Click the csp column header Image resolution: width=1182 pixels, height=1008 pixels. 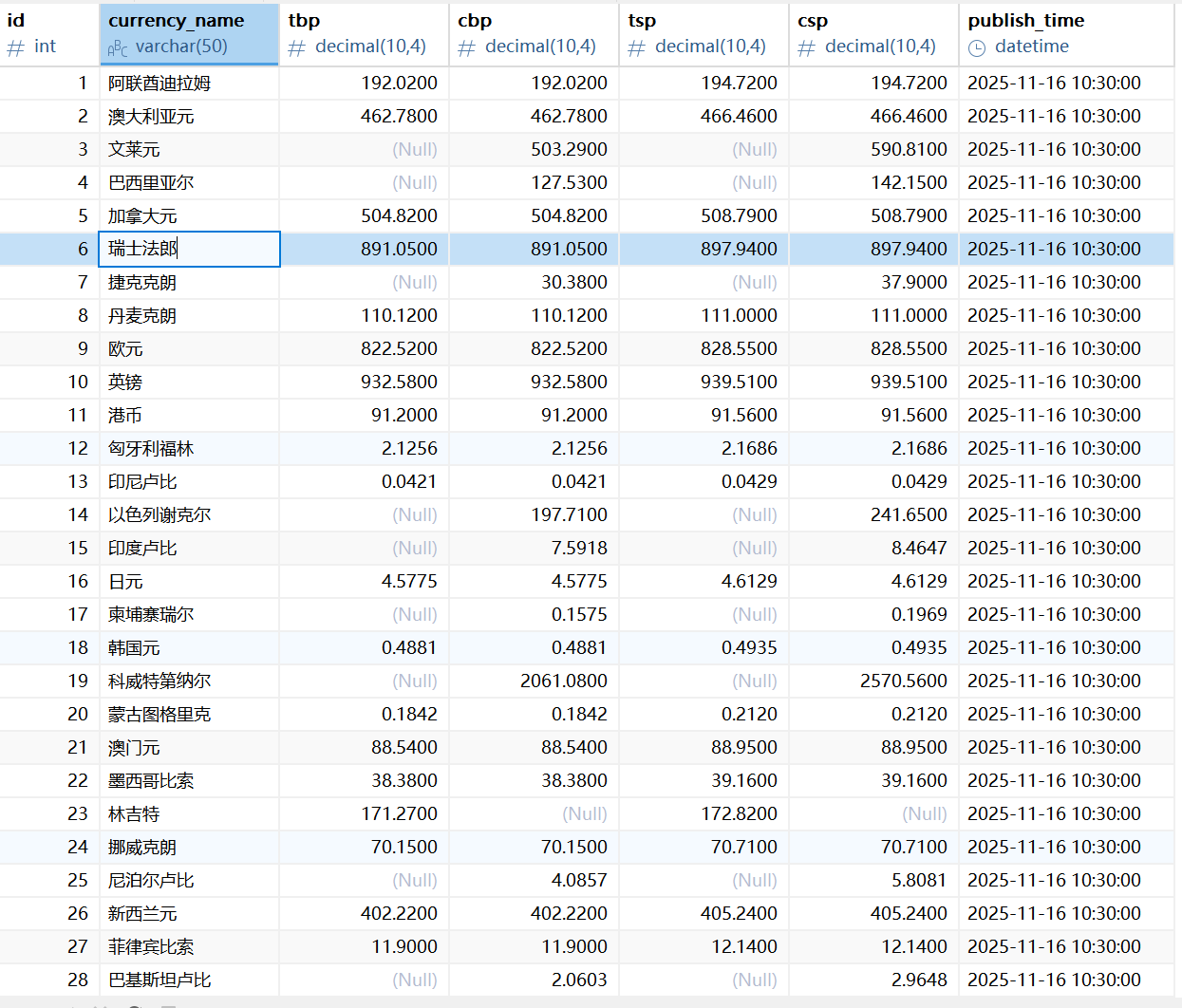click(x=873, y=33)
